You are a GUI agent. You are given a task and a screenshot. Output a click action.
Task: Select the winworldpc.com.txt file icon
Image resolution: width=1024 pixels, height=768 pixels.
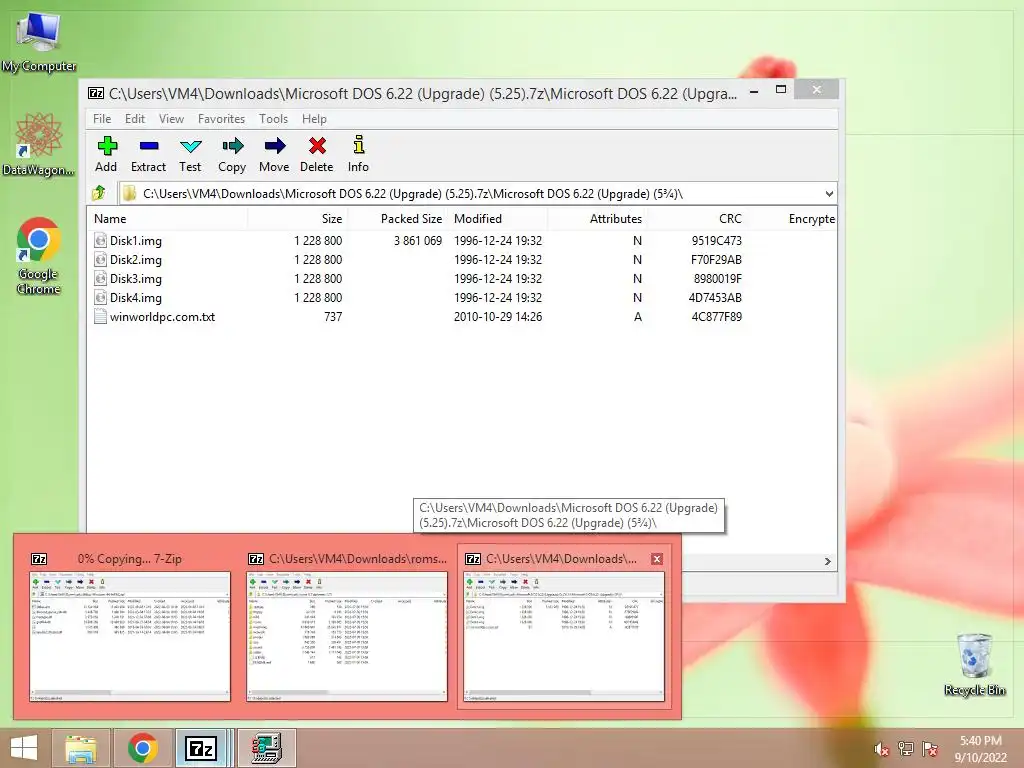click(100, 317)
